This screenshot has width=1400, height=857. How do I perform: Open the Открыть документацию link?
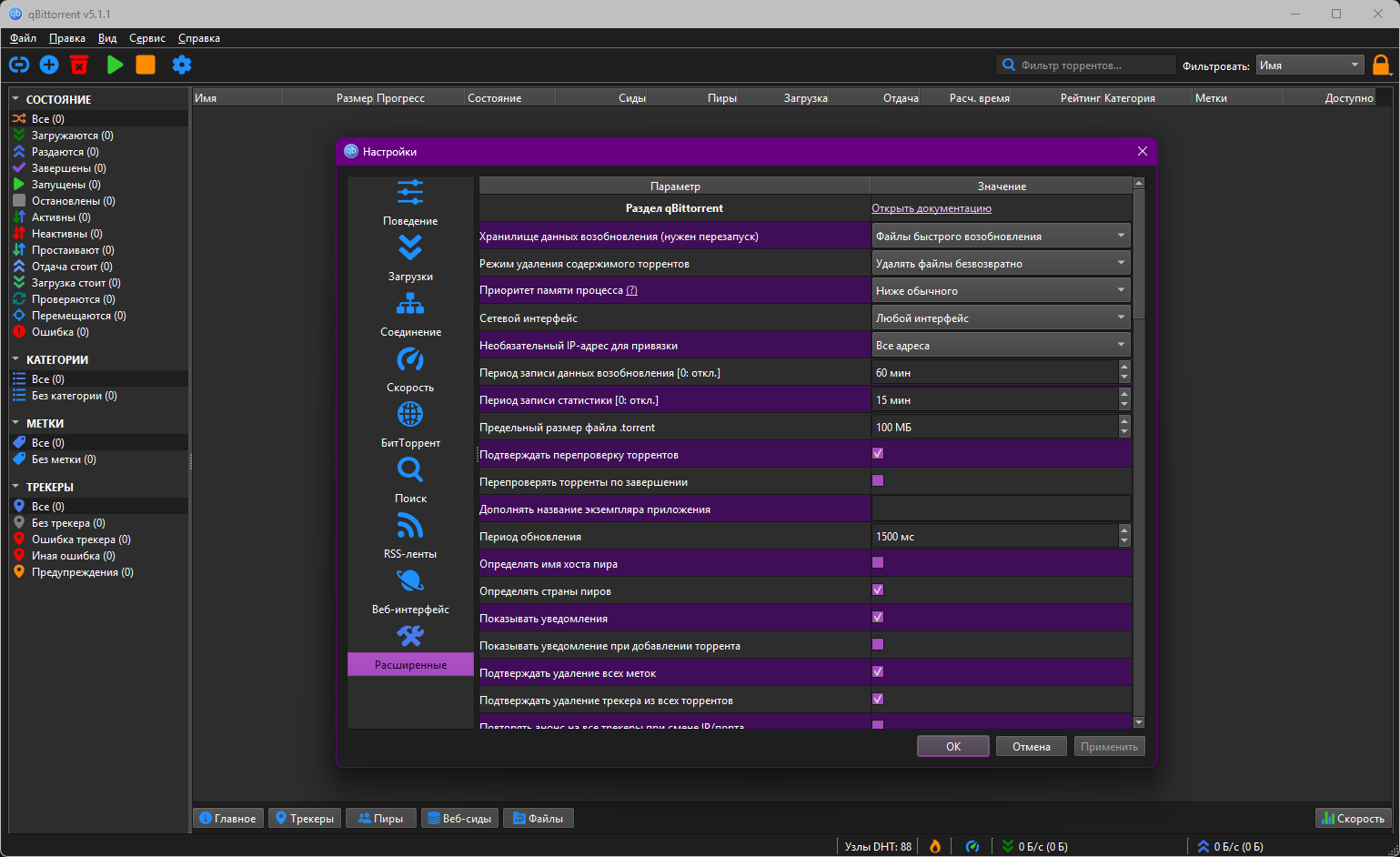[932, 208]
